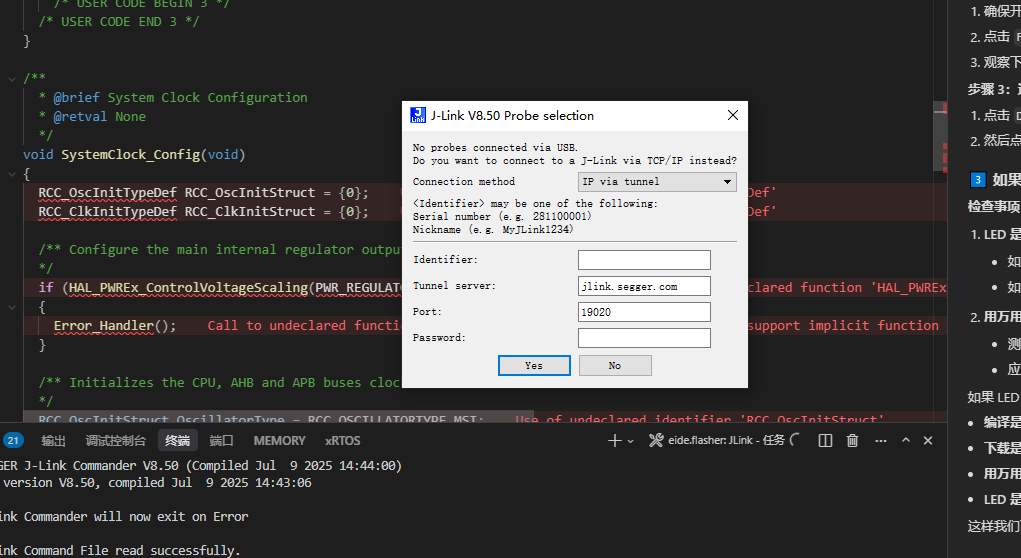Open the xRTOS panel tab
Screen dimensions: 1021x558
pyautogui.click(x=343, y=441)
